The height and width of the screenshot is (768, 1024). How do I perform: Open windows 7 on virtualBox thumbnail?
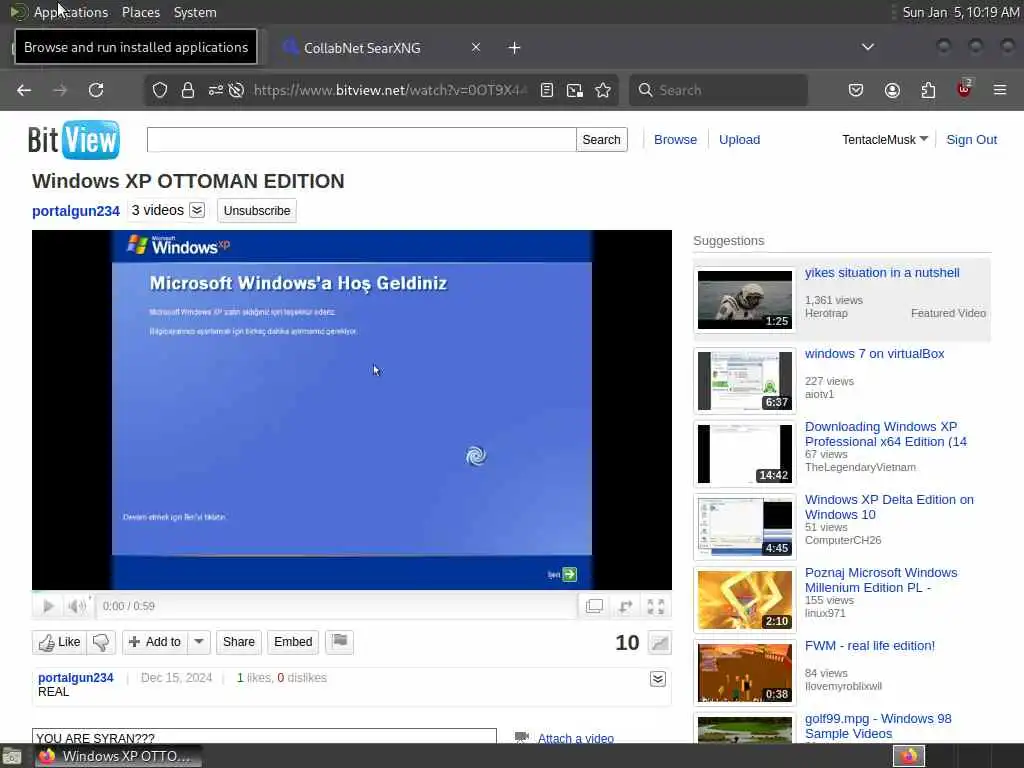click(x=744, y=381)
